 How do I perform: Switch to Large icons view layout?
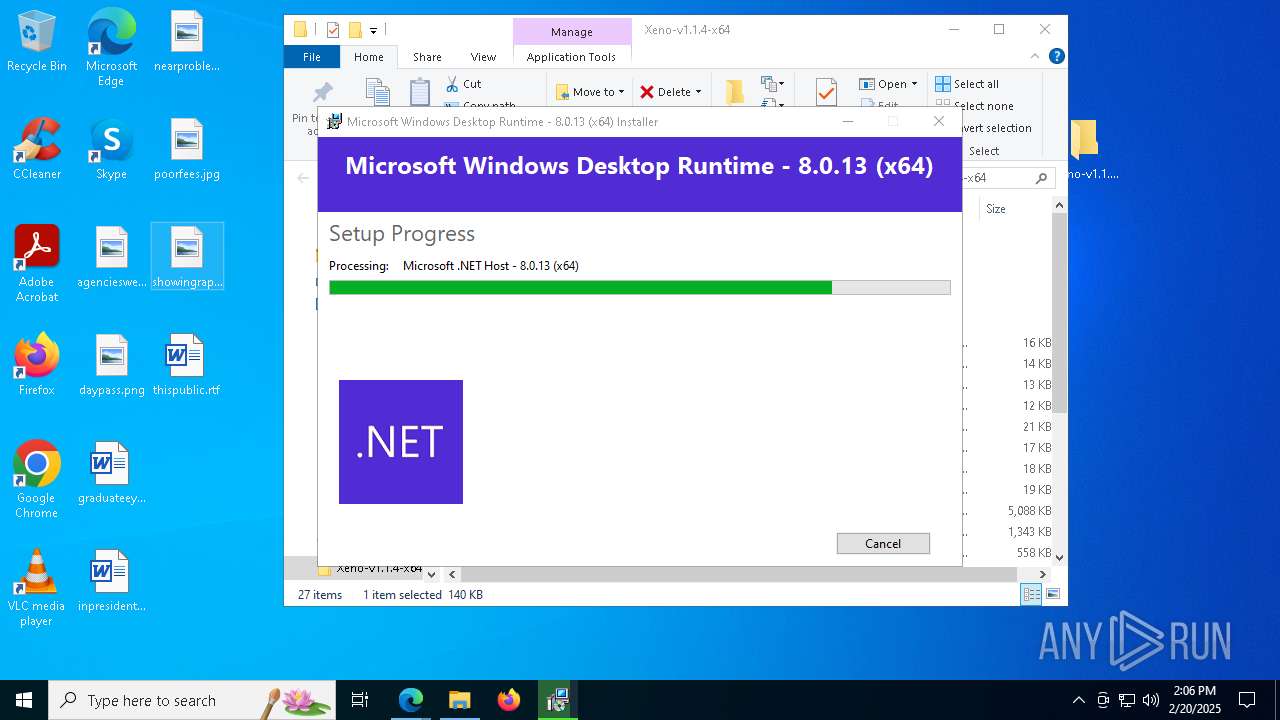click(x=1052, y=594)
